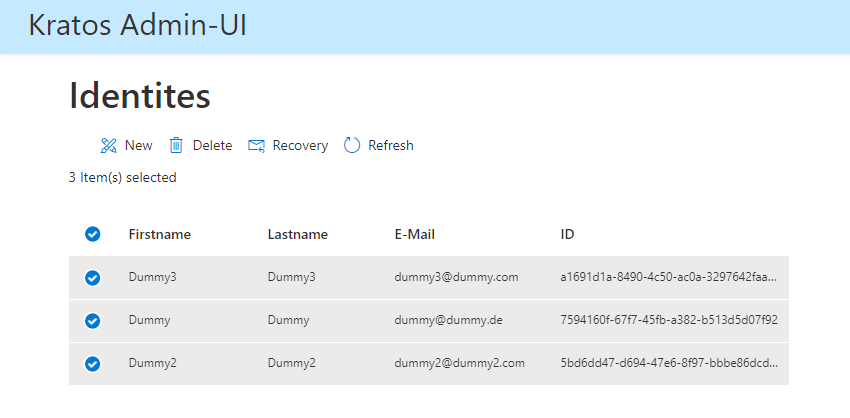Click the ID column header
The height and width of the screenshot is (418, 850).
pyautogui.click(x=567, y=234)
